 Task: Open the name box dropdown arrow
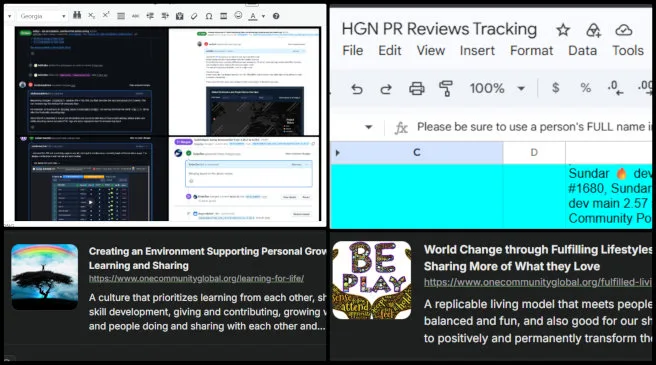369,127
